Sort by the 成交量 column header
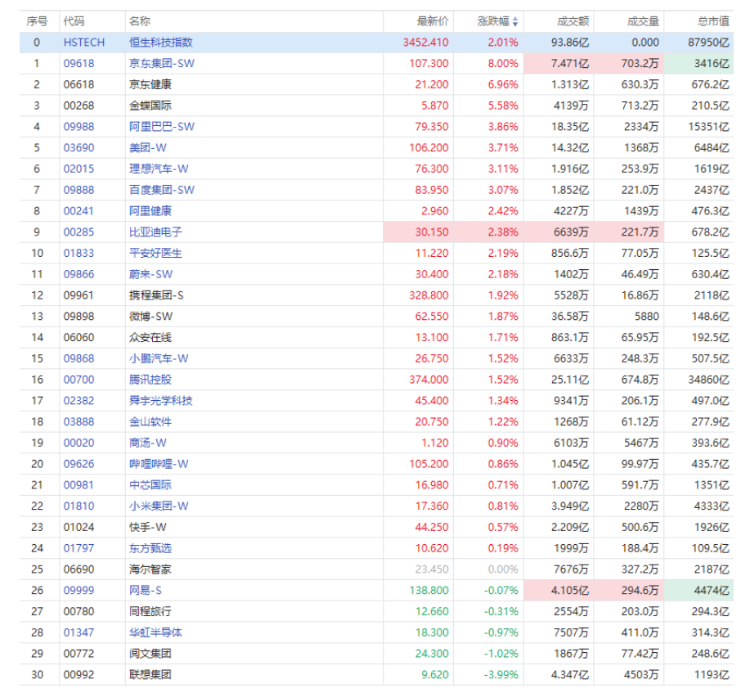The image size is (750, 693). click(643, 21)
